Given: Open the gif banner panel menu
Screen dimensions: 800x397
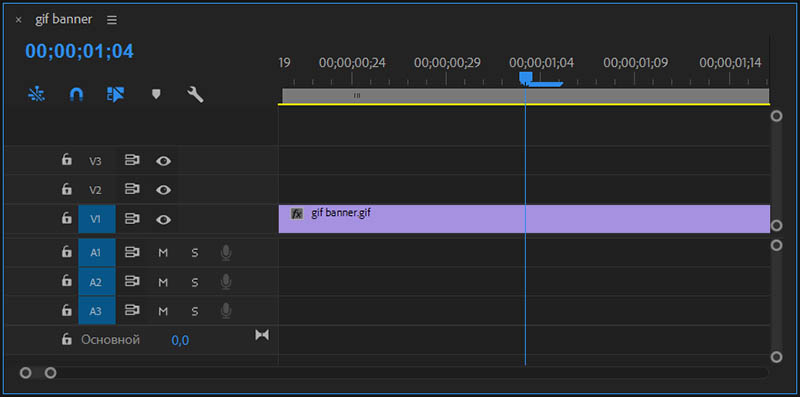Looking at the screenshot, I should [112, 20].
